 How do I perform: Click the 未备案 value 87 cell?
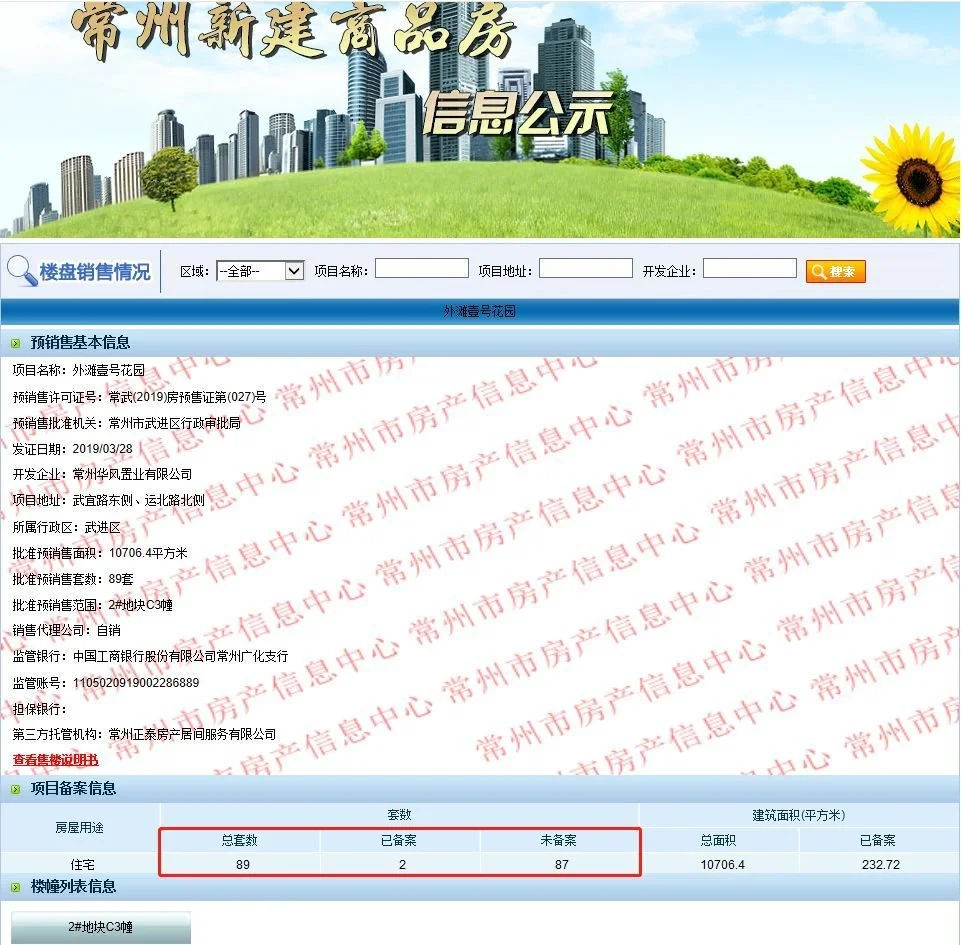[561, 865]
